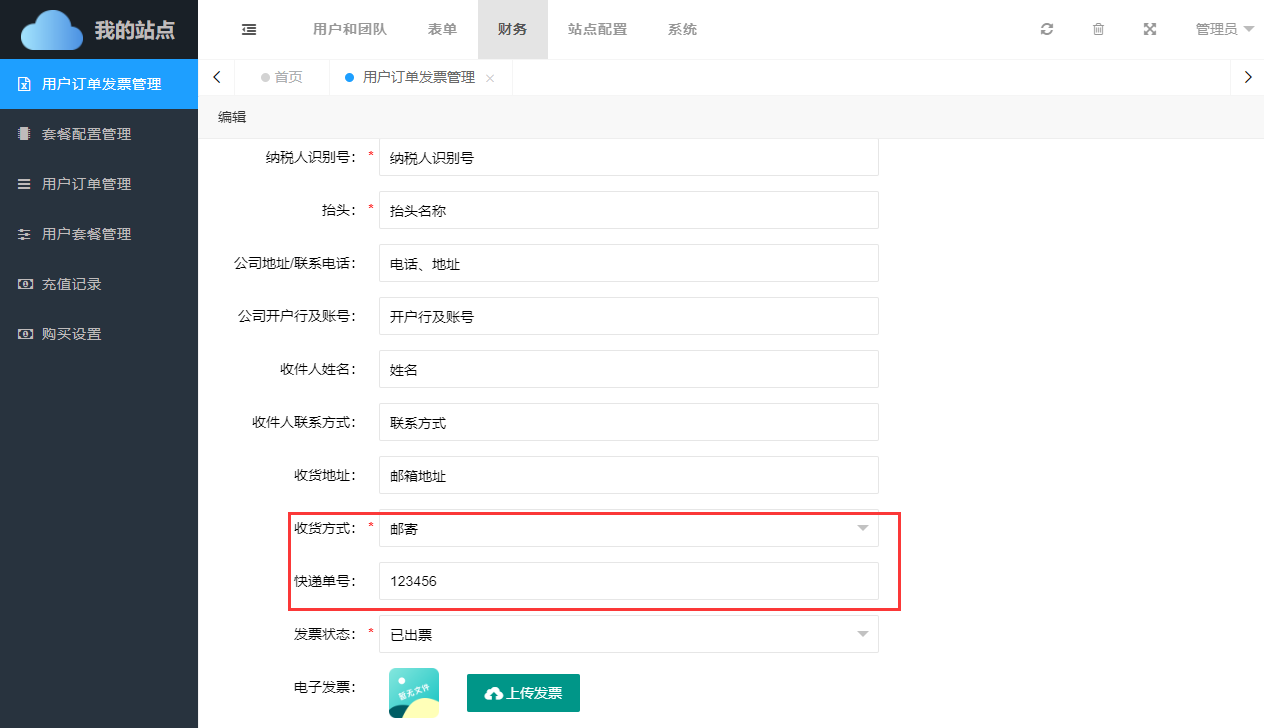This screenshot has height=728, width=1264.
Task: Open the 管理员 user dropdown
Action: [x=1224, y=29]
